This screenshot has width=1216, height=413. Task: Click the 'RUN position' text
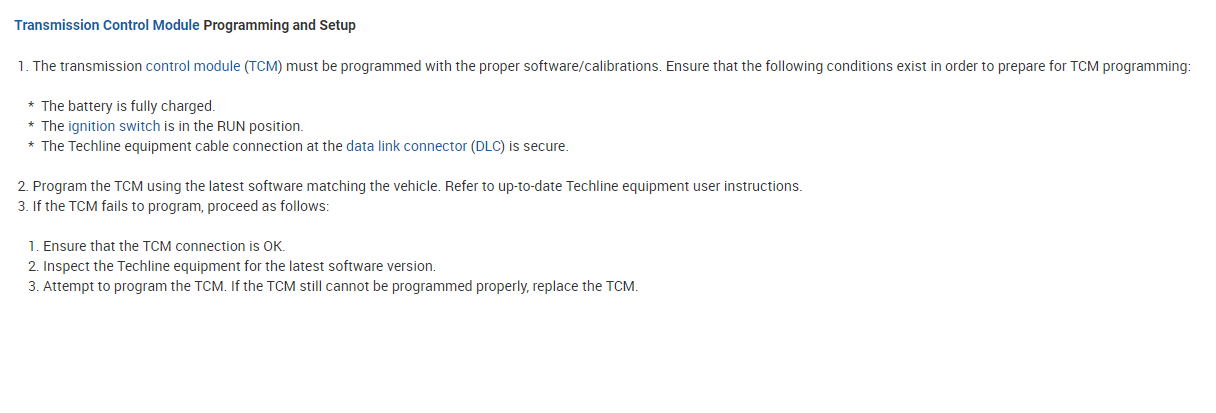(x=260, y=126)
